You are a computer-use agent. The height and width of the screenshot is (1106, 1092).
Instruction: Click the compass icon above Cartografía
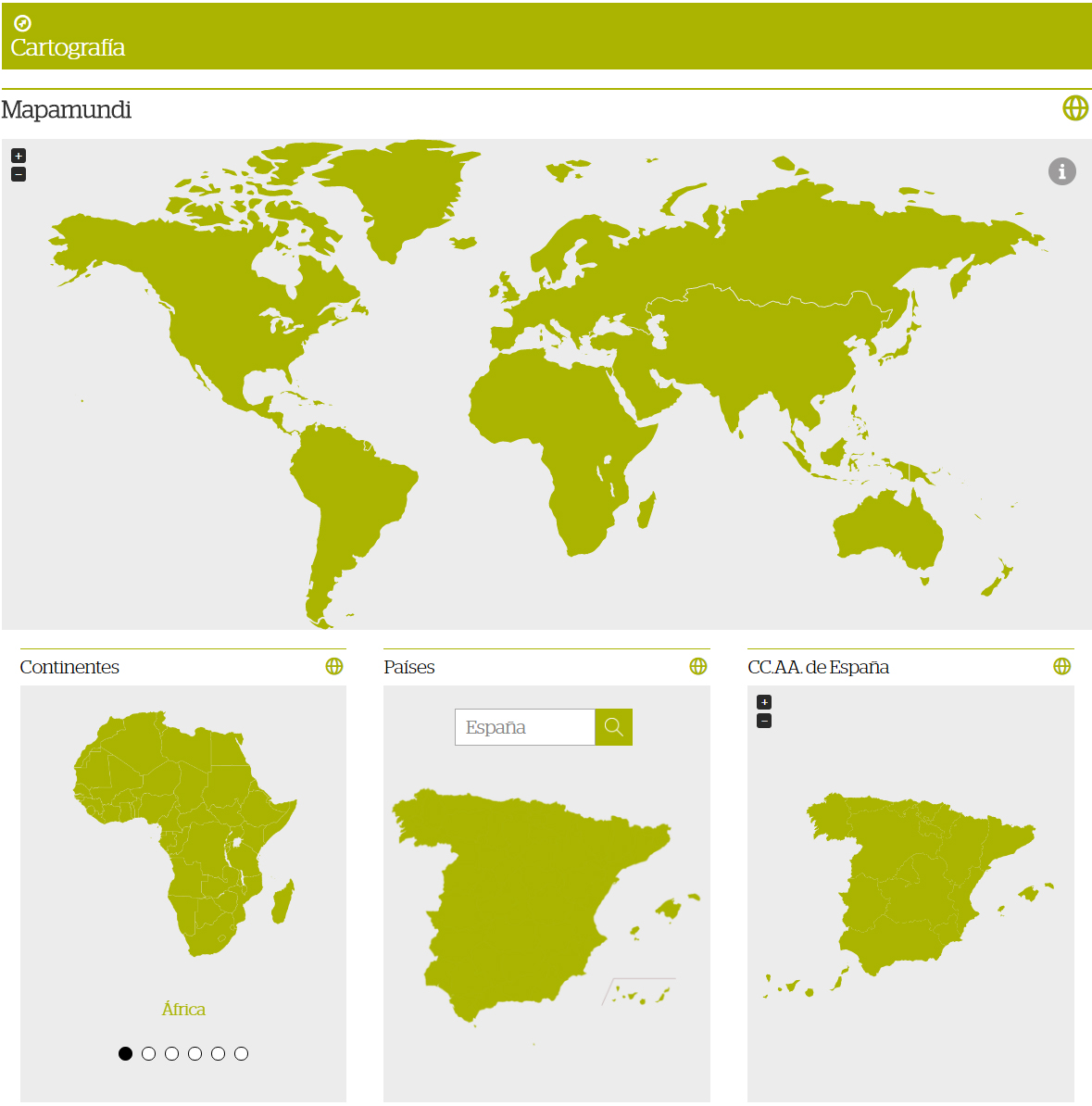(x=23, y=23)
